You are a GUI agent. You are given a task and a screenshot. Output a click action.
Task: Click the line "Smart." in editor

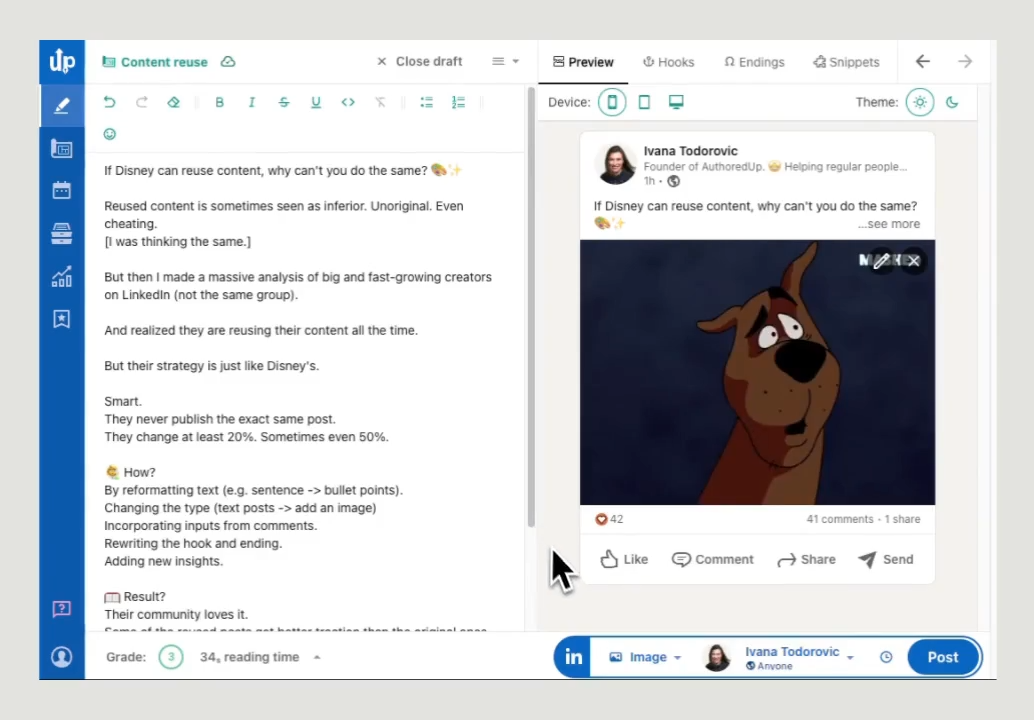[x=123, y=402]
